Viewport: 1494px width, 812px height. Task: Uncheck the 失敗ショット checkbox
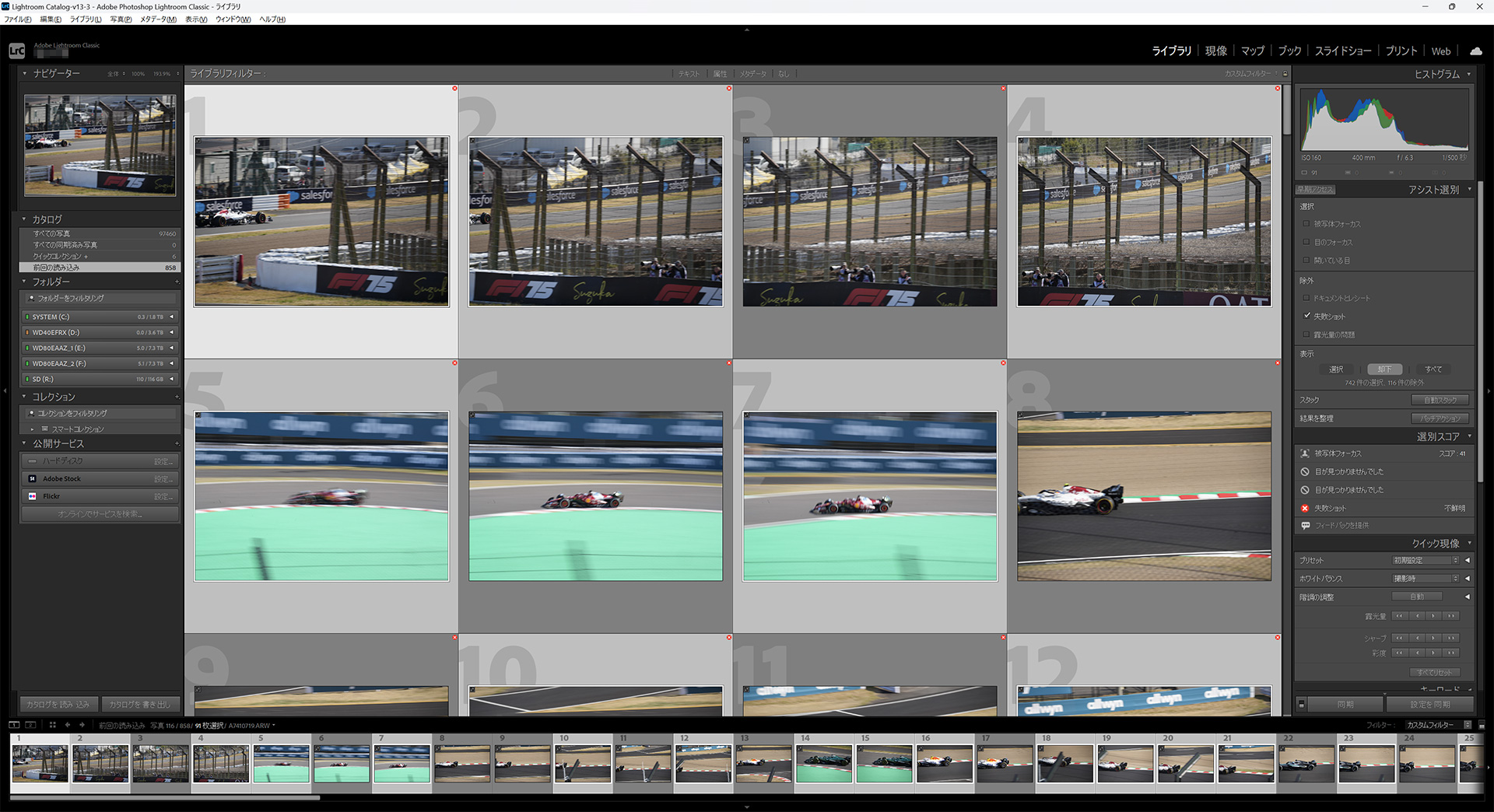(1306, 317)
